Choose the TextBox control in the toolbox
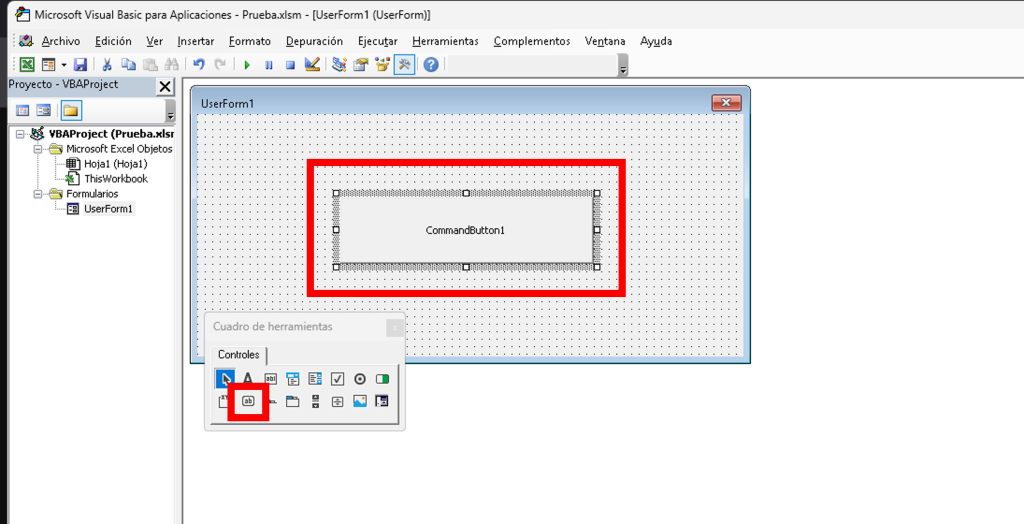The image size is (1024, 524). point(270,379)
